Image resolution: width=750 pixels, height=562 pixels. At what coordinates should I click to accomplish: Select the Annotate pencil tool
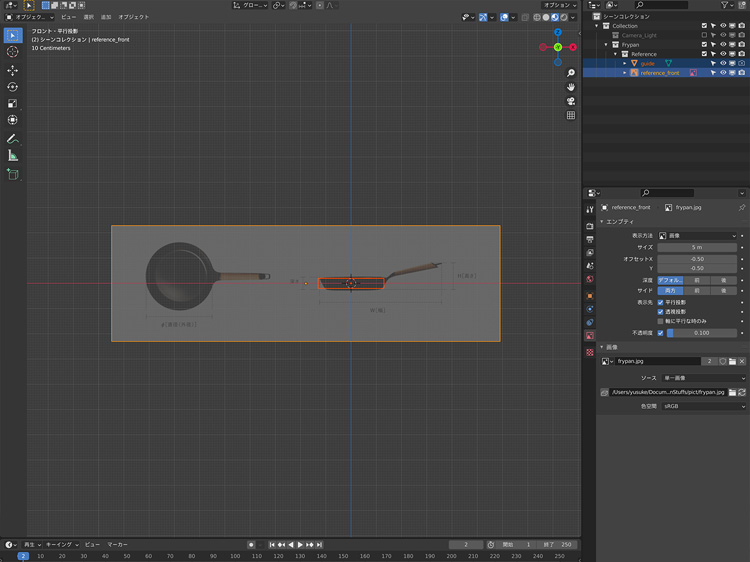click(x=13, y=138)
